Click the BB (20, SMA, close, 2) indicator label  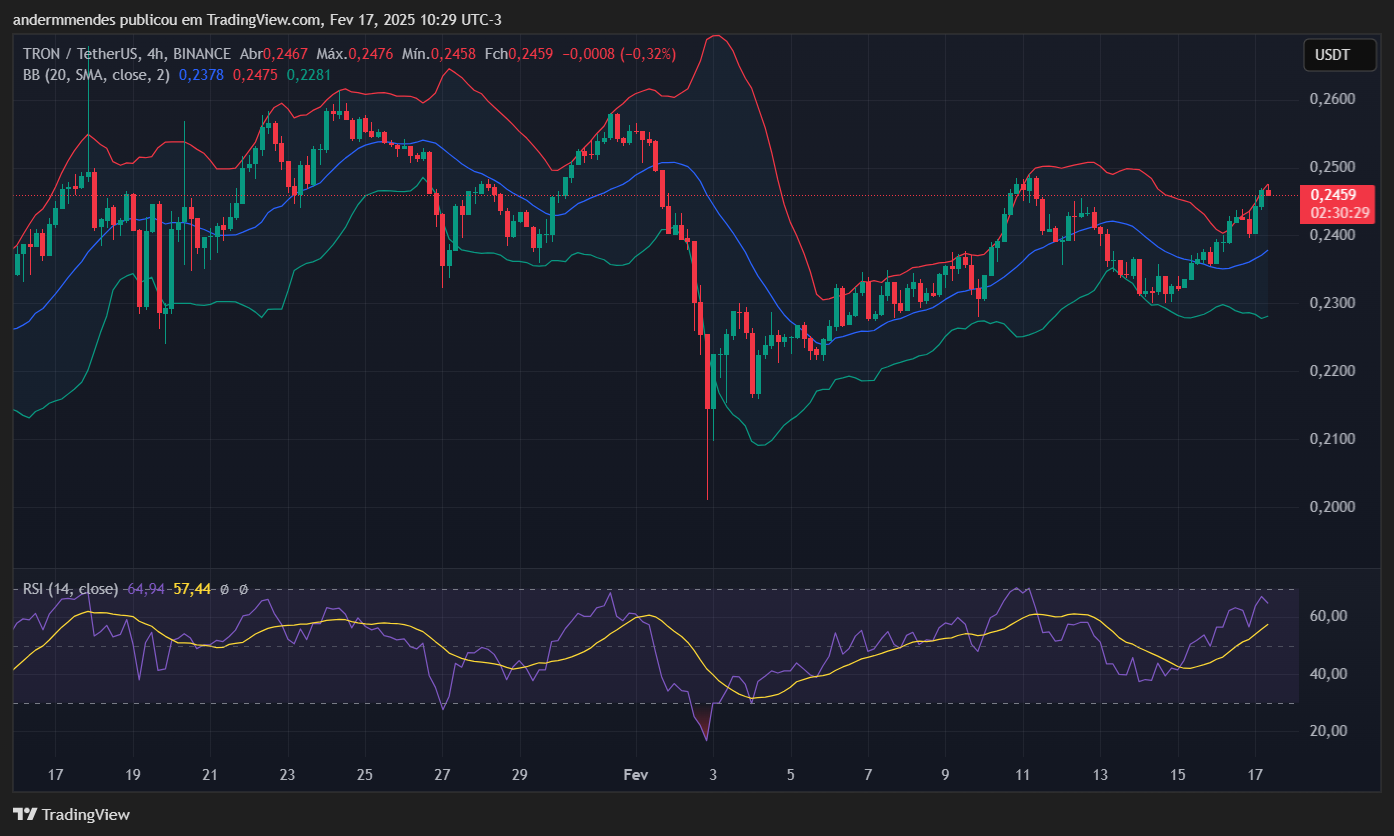click(96, 74)
